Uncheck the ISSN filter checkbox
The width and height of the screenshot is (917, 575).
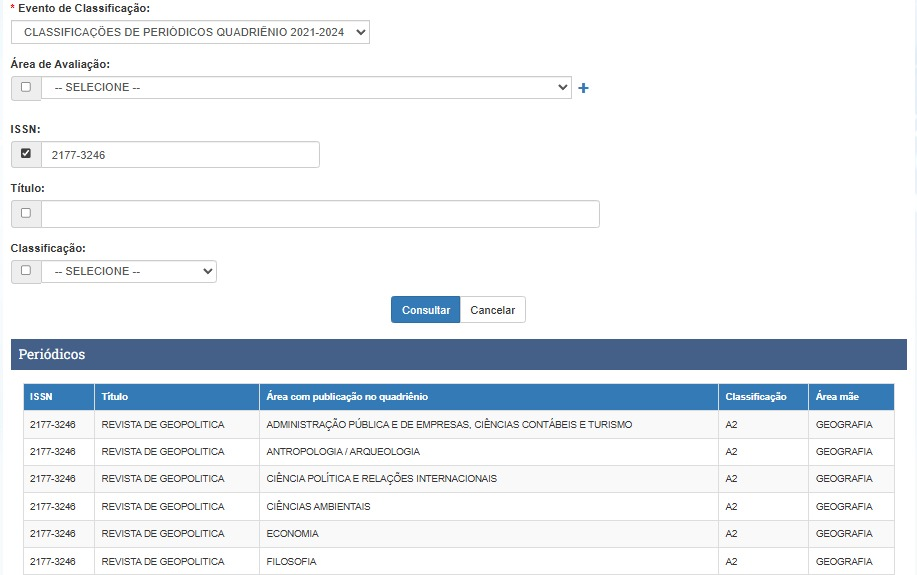coord(26,154)
